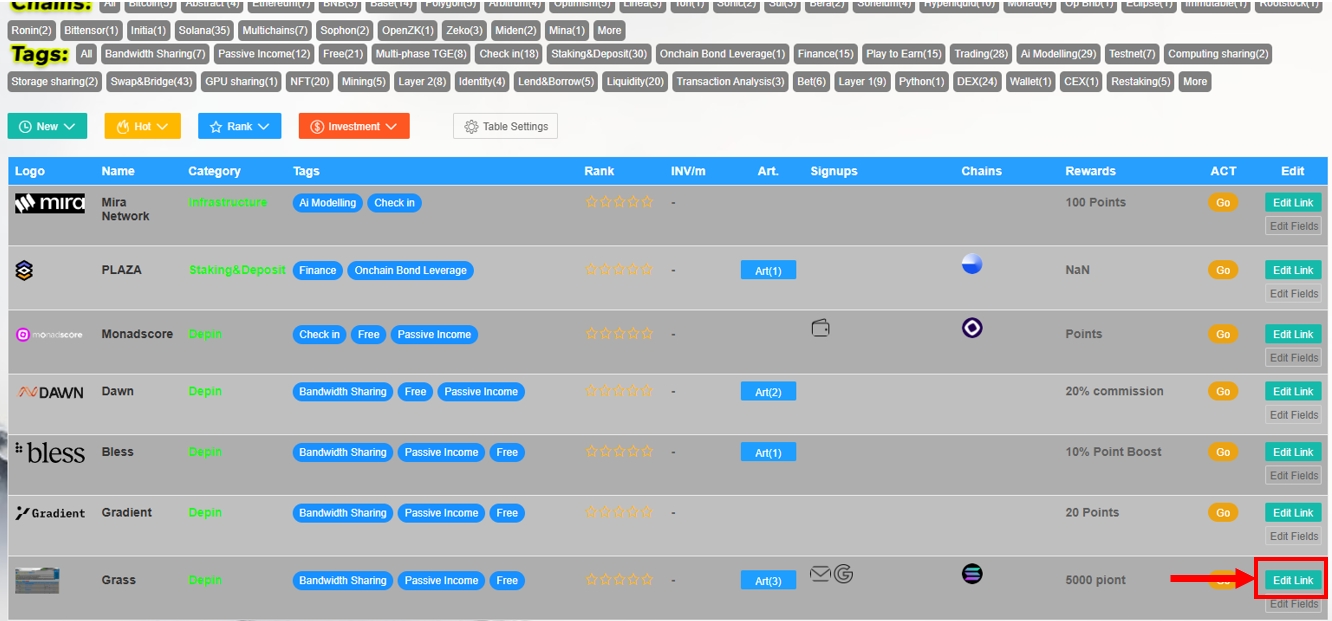
Task: Open the Hot sort dropdown
Action: [x=143, y=126]
